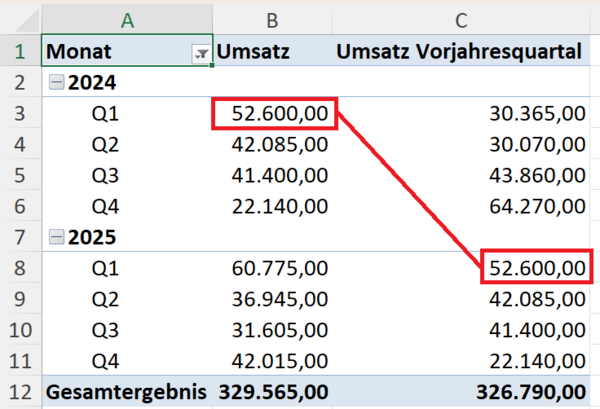Collapse the 2025 group
This screenshot has height=409, width=600.
(56, 238)
